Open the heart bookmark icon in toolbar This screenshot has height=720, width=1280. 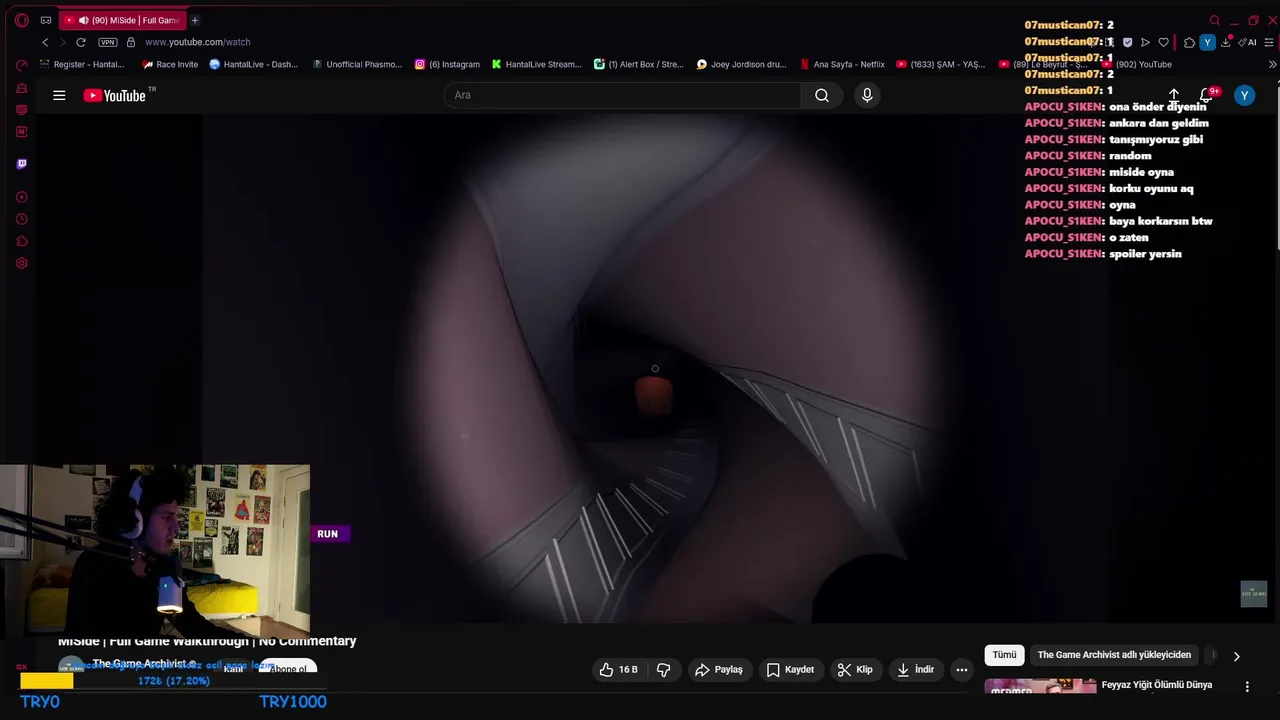[x=1163, y=42]
